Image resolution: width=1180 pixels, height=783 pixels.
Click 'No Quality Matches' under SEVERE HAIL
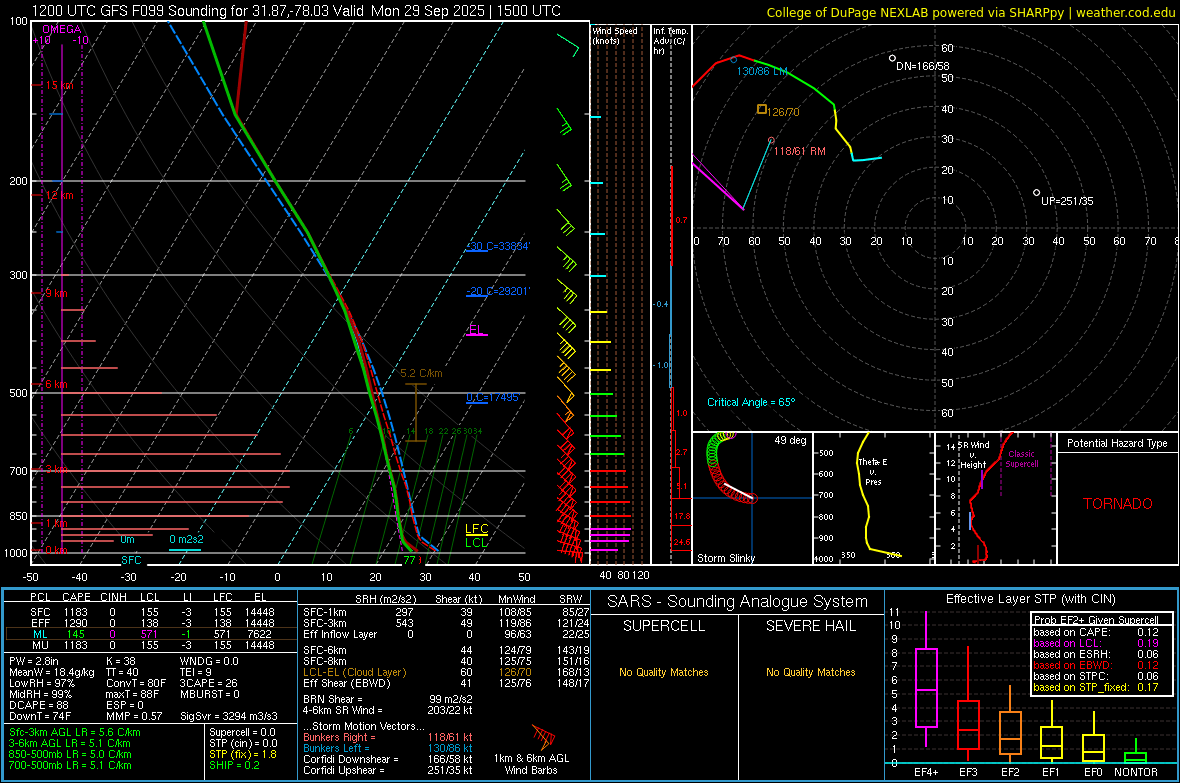pyautogui.click(x=810, y=672)
